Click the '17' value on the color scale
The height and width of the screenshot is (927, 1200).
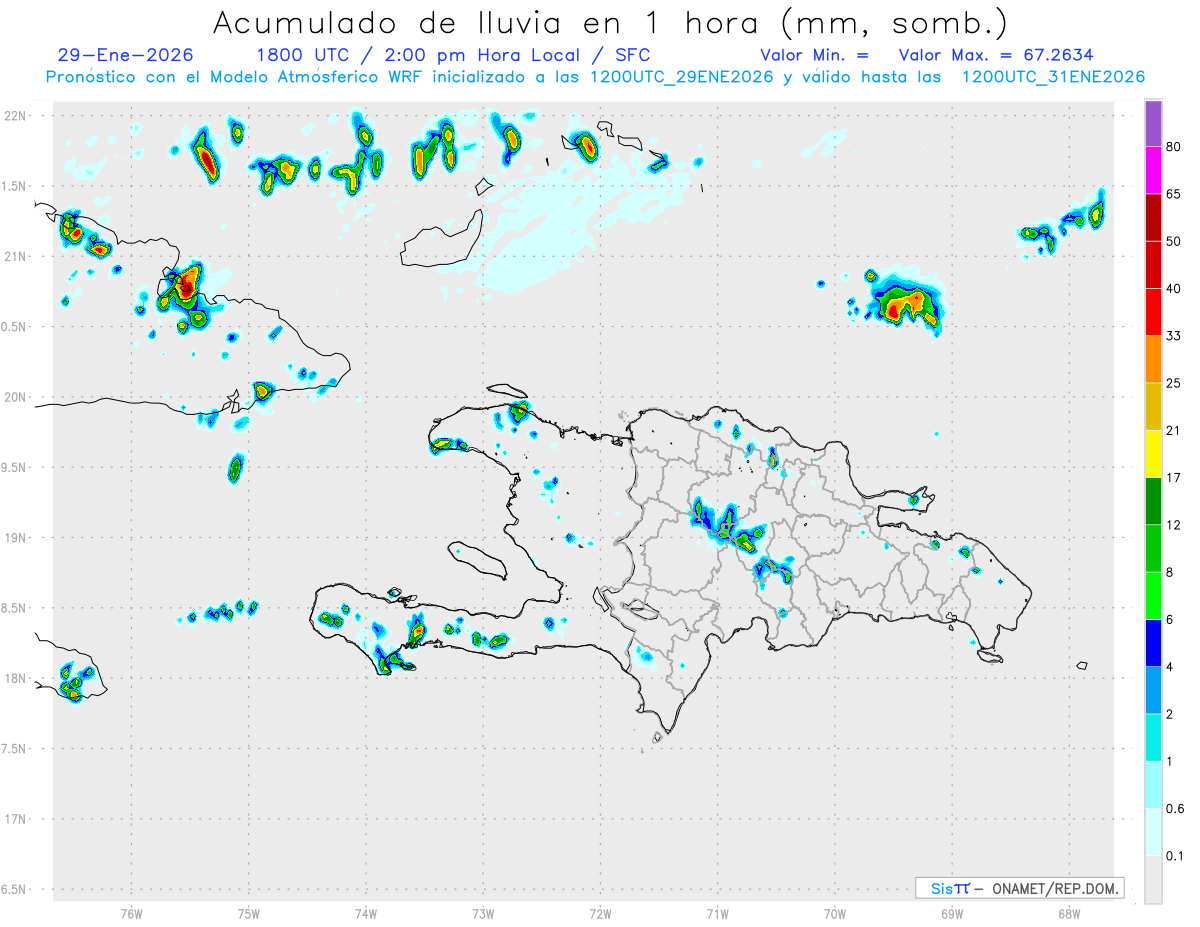pyautogui.click(x=1174, y=477)
